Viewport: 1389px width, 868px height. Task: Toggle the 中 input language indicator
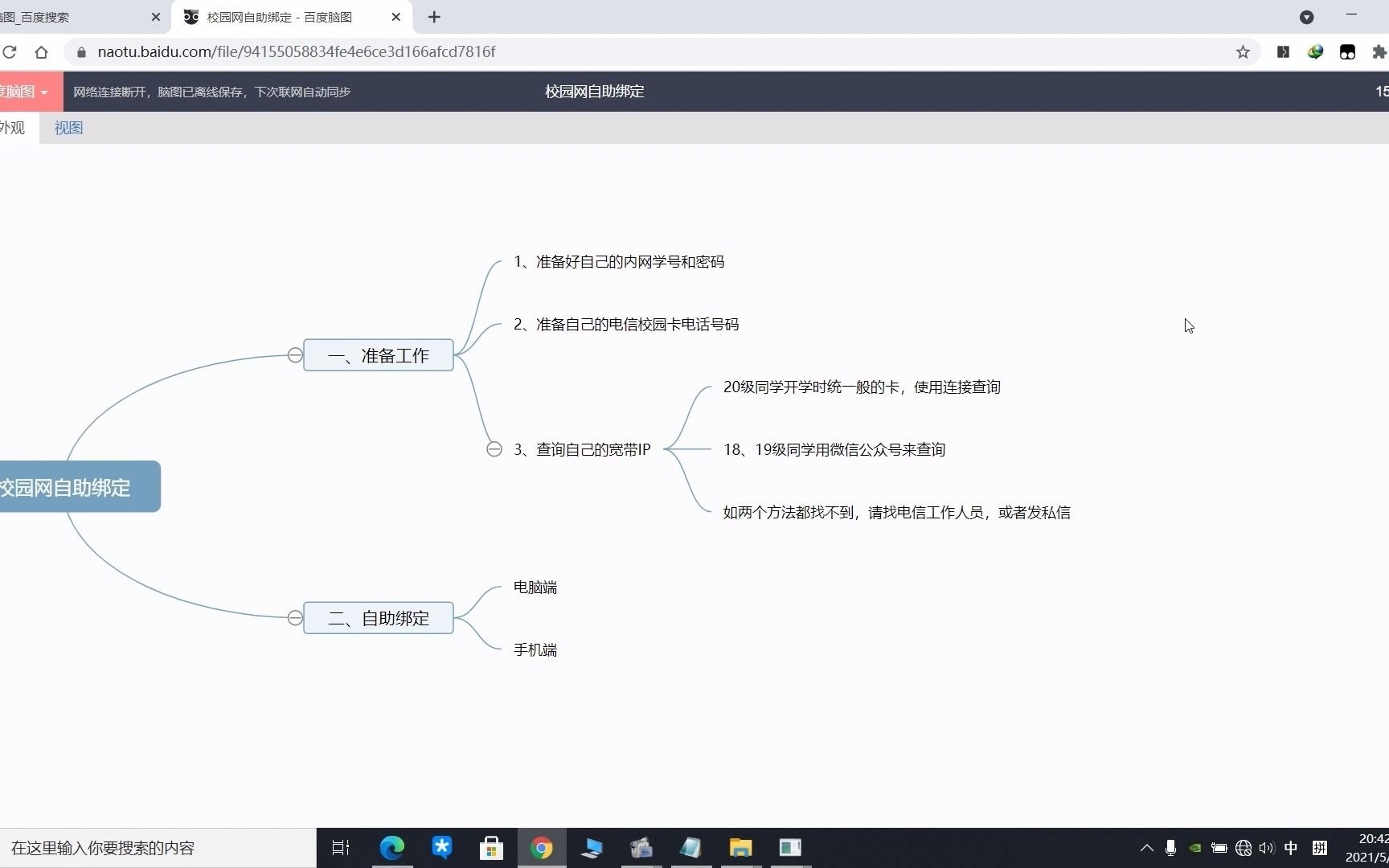tap(1291, 848)
